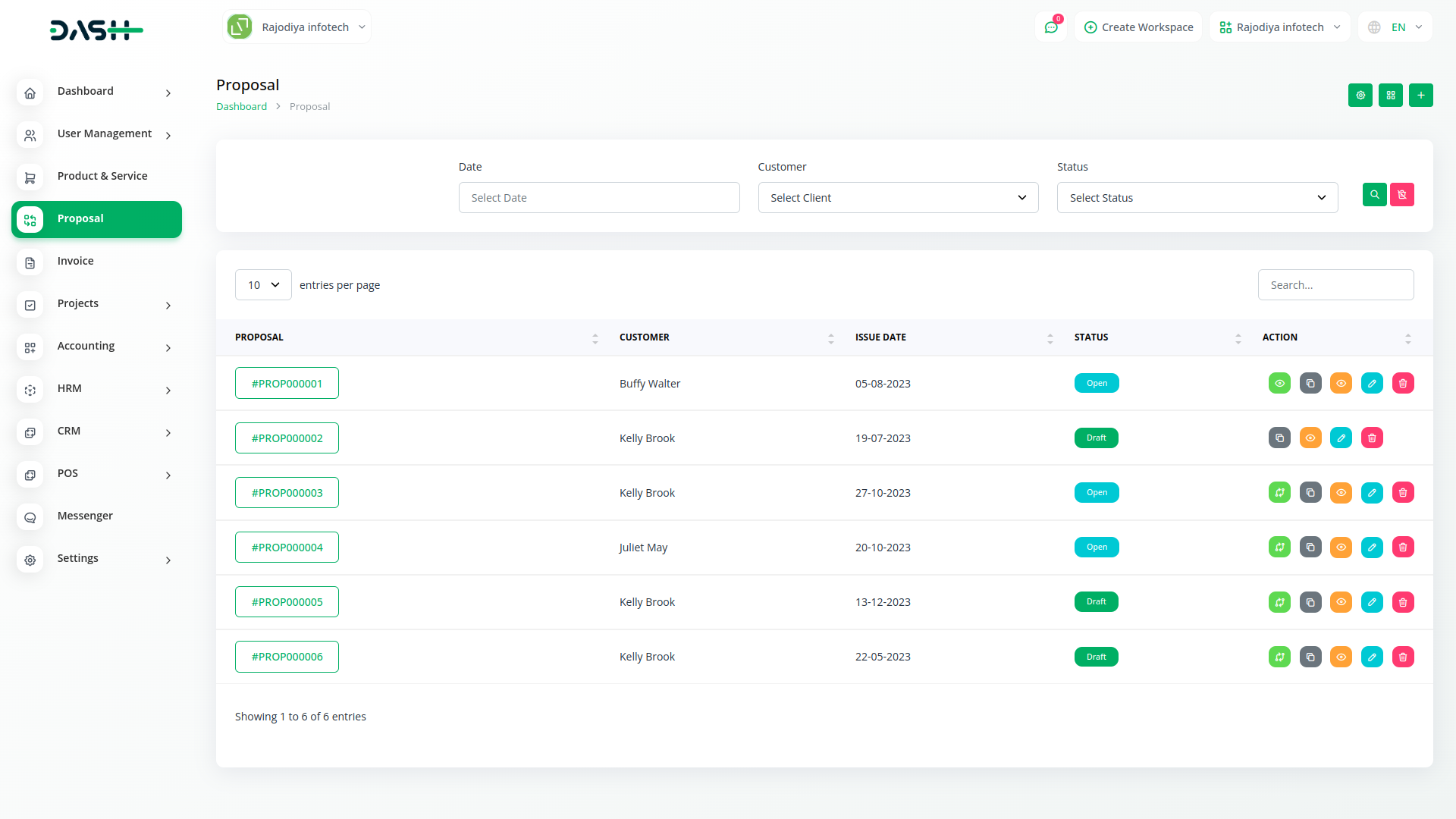
Task: Convert #PROP000003 to invoice via green arrows icon
Action: (1279, 492)
